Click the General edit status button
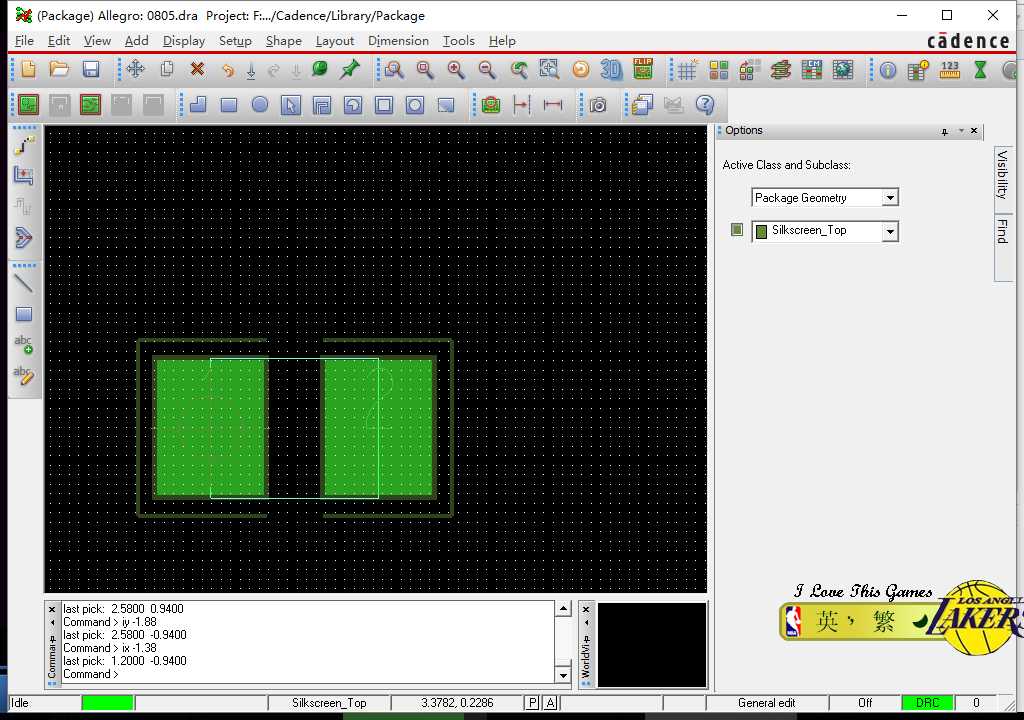 [x=766, y=703]
